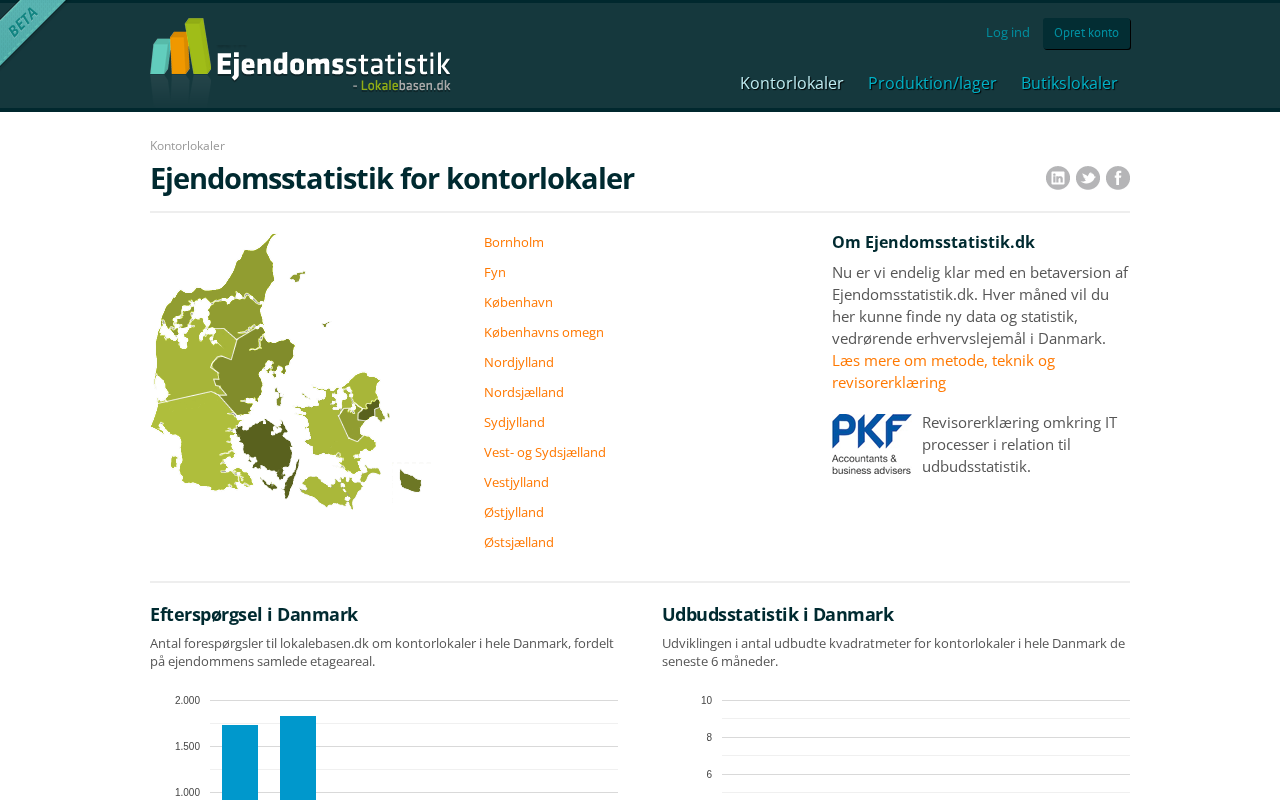Go to Butikslokaler section

(1069, 83)
